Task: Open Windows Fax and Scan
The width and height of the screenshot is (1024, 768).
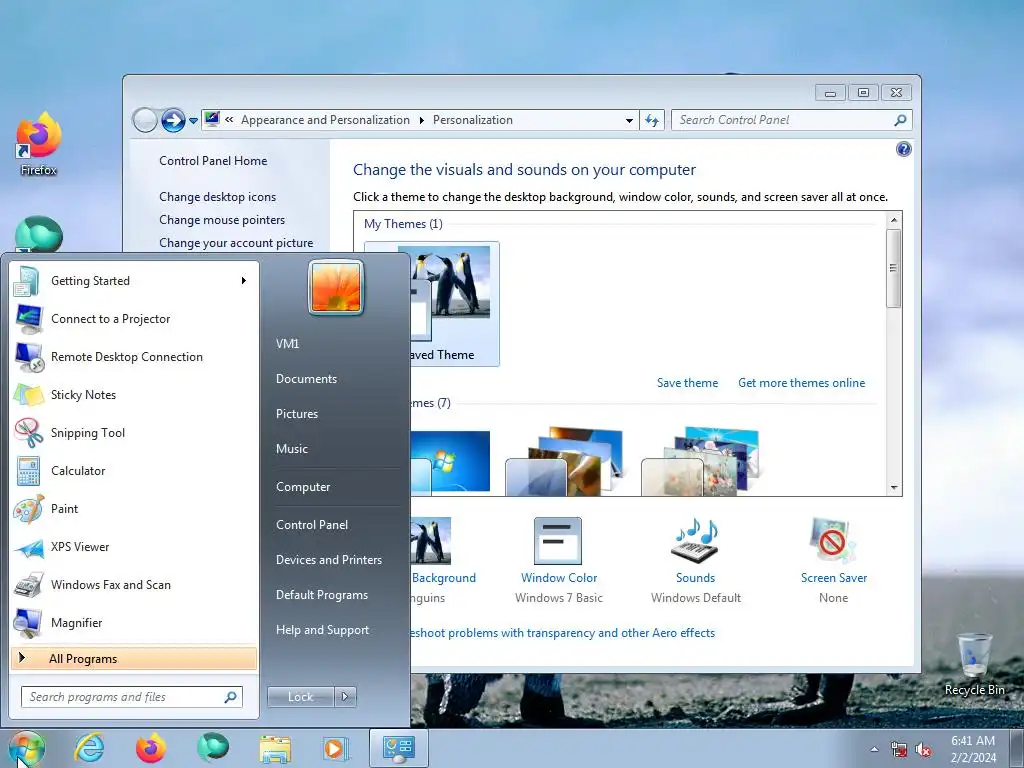Action: [134, 584]
